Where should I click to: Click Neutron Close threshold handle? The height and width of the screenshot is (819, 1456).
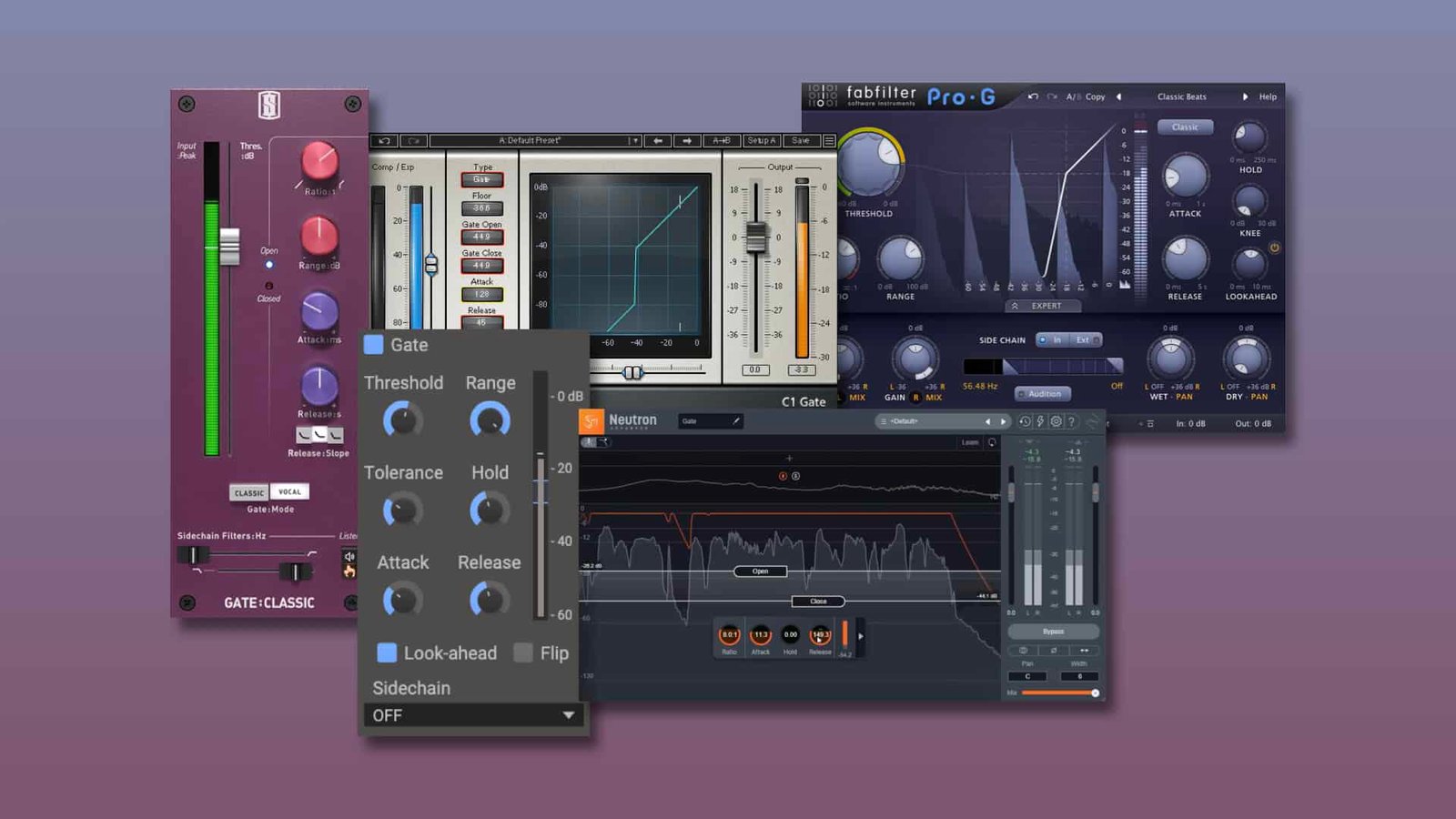818,601
